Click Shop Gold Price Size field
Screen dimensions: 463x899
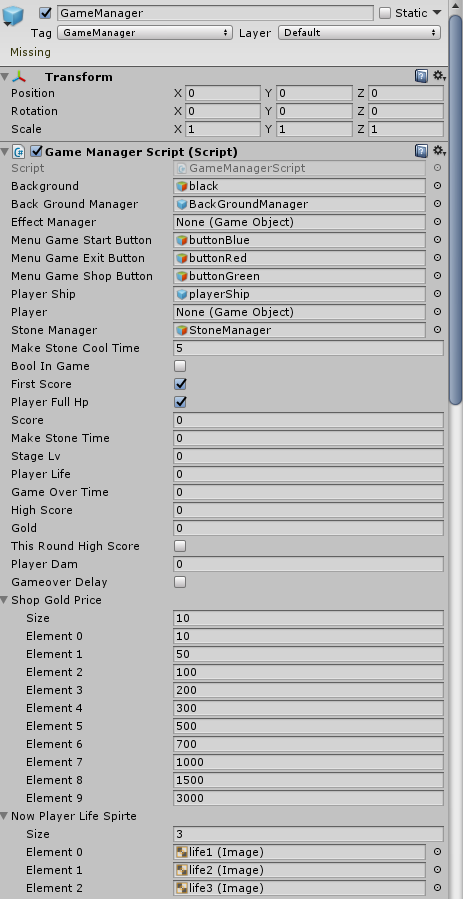click(x=308, y=618)
